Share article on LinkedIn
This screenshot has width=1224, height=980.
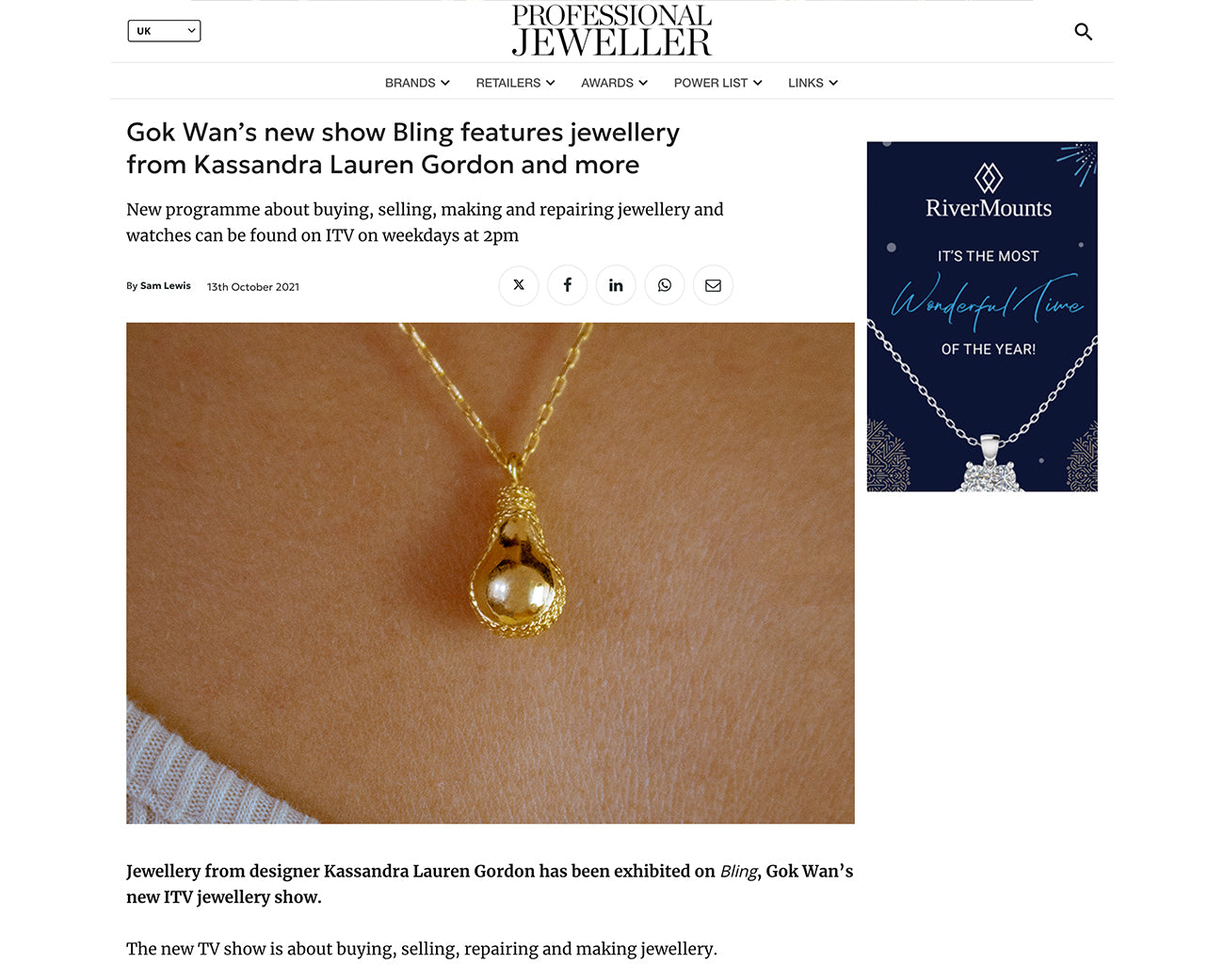point(616,285)
